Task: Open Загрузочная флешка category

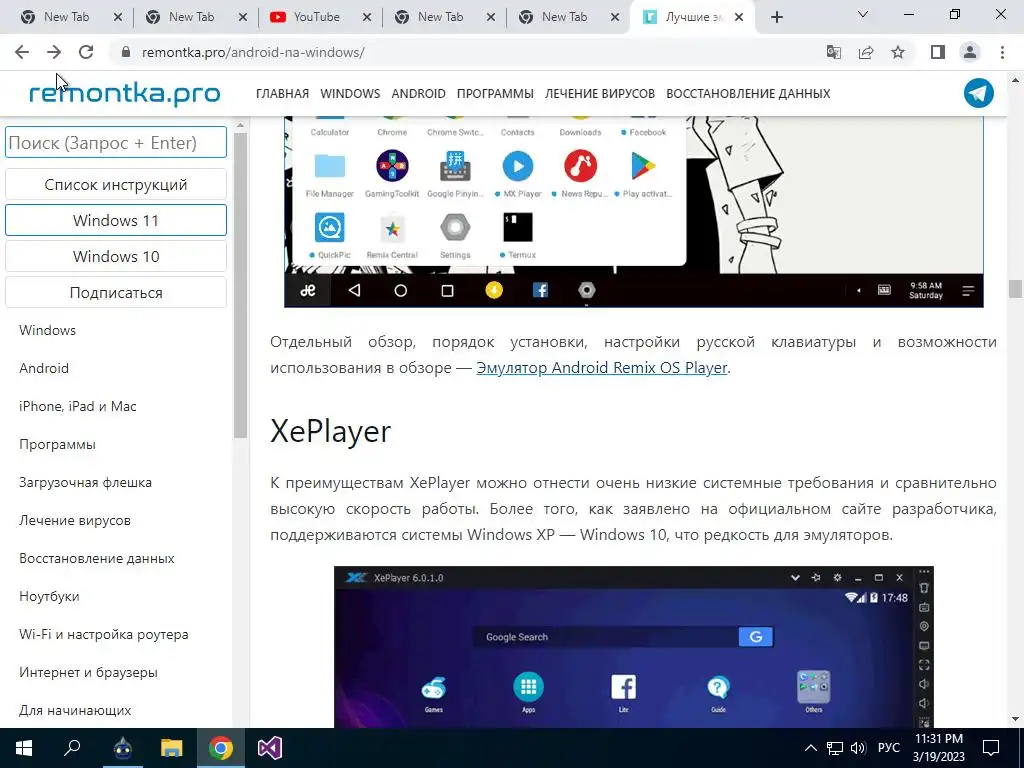Action: (x=85, y=482)
